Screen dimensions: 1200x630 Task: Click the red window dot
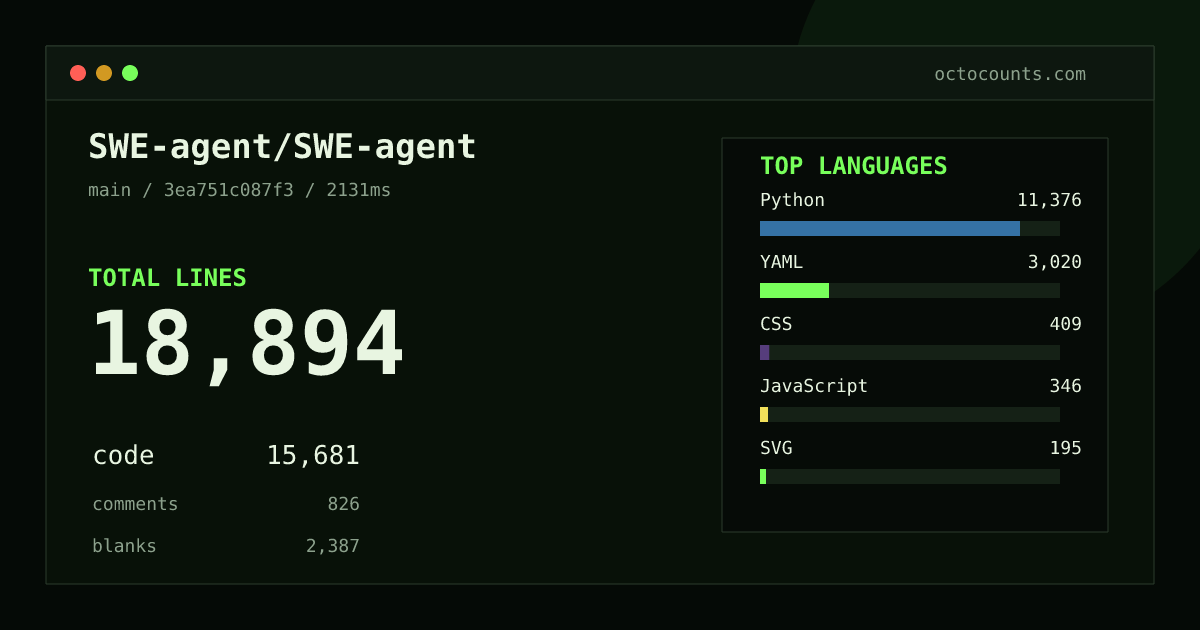(x=78, y=73)
